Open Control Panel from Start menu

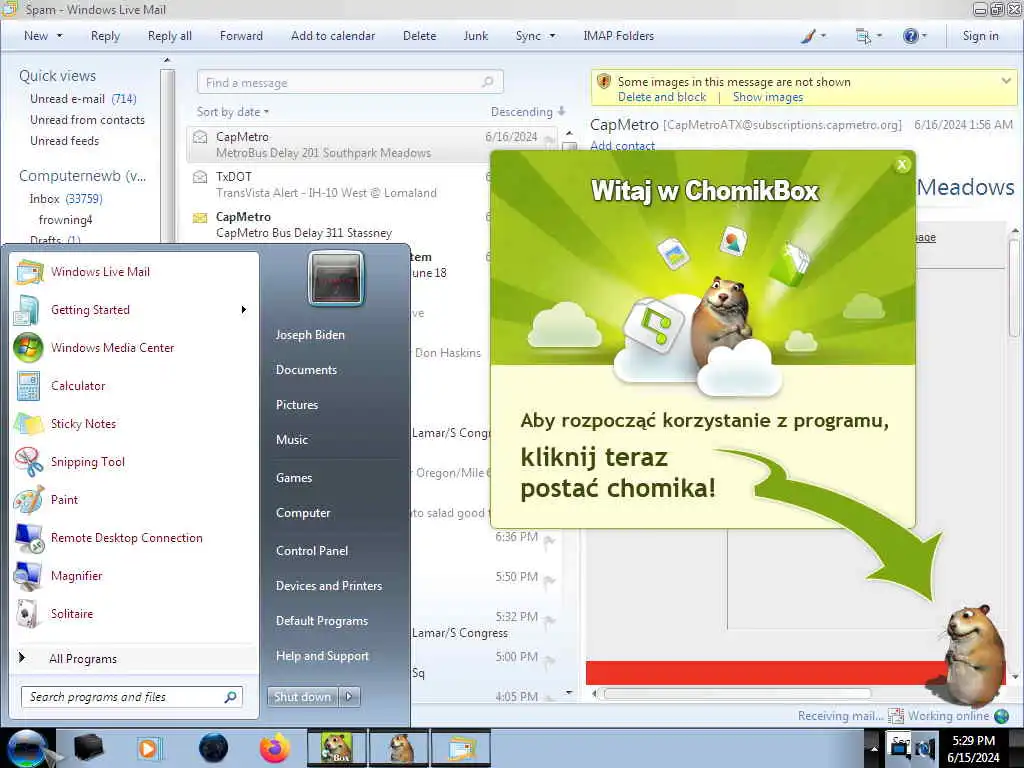pos(312,551)
